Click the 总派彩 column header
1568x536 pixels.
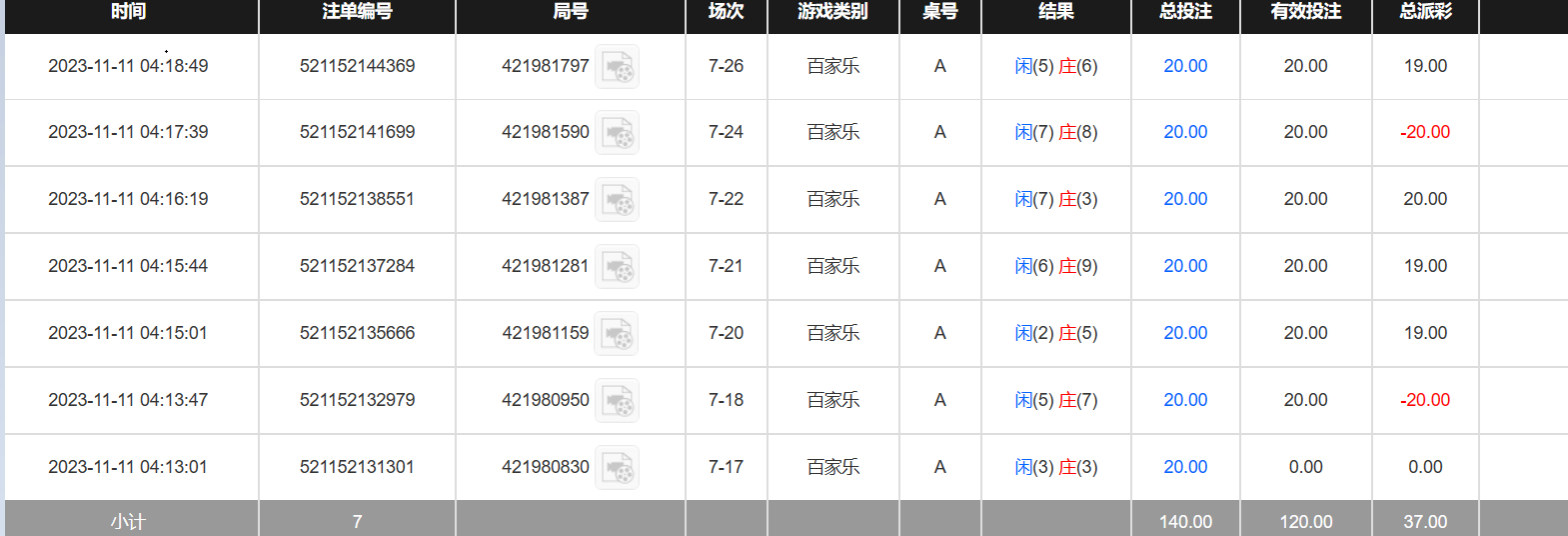pyautogui.click(x=1425, y=12)
